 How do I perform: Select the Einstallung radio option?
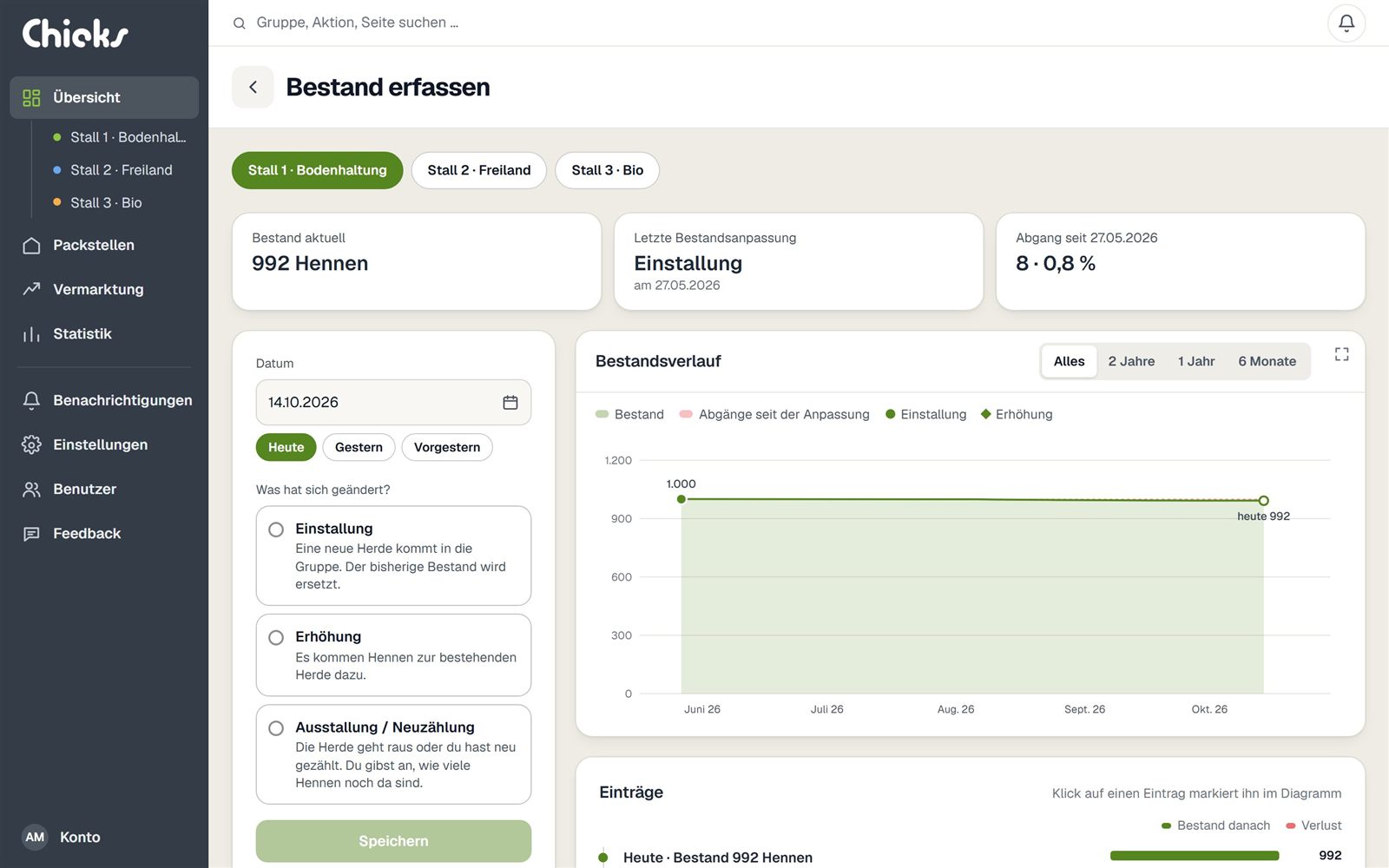tap(393, 556)
